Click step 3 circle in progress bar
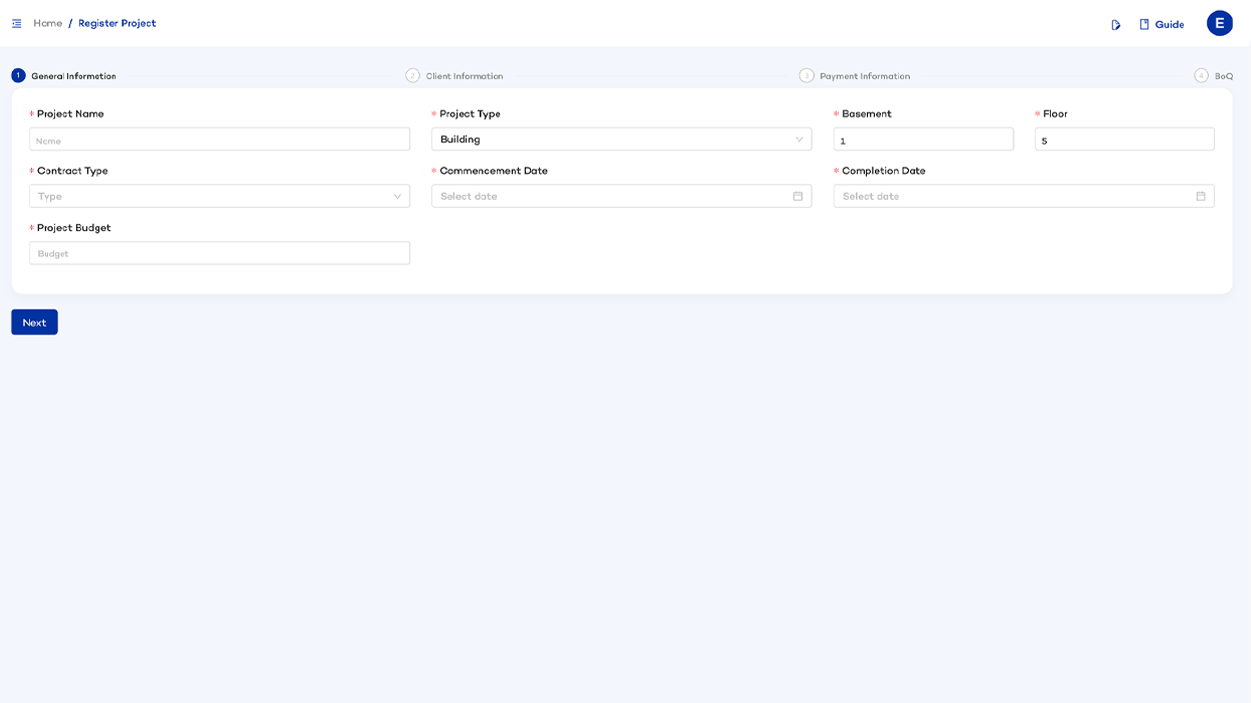 [x=806, y=76]
